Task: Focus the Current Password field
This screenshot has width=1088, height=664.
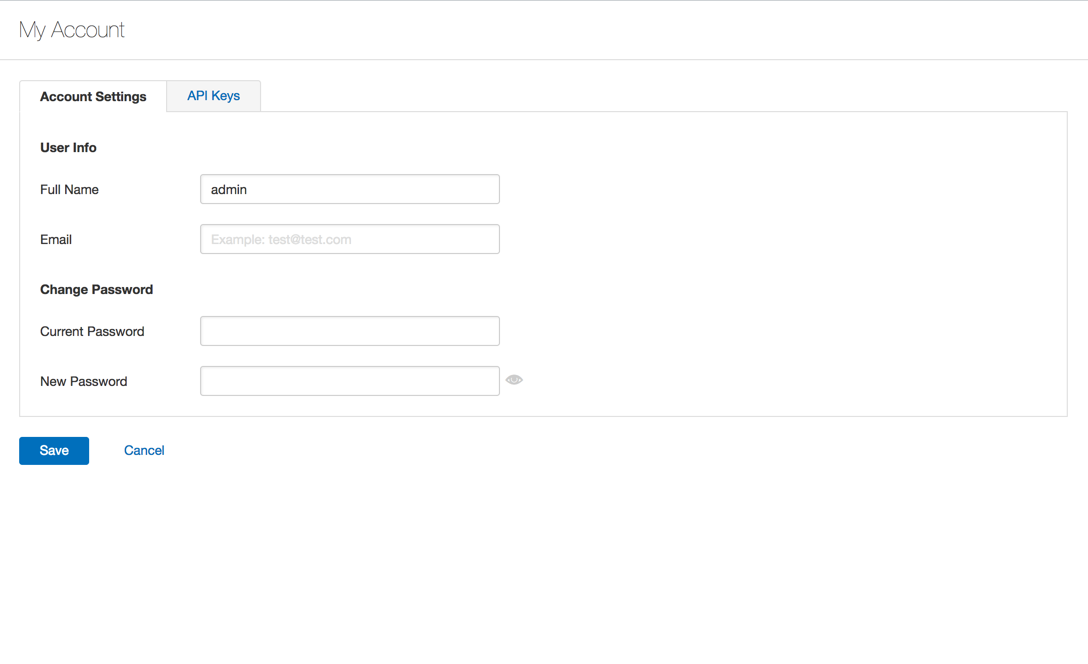Action: 350,331
